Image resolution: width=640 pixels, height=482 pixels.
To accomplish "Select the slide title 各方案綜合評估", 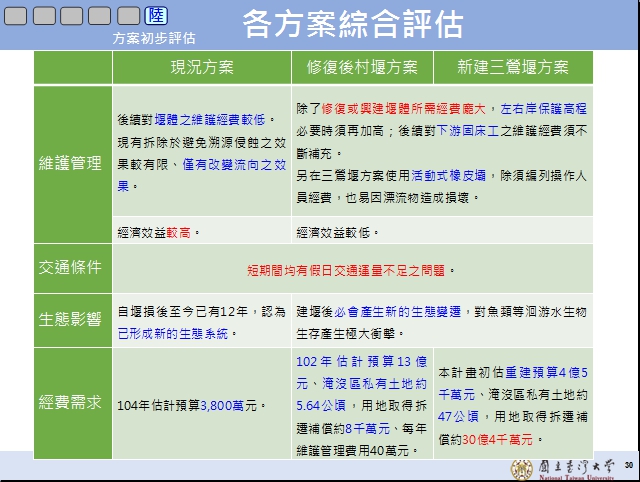I will point(353,24).
